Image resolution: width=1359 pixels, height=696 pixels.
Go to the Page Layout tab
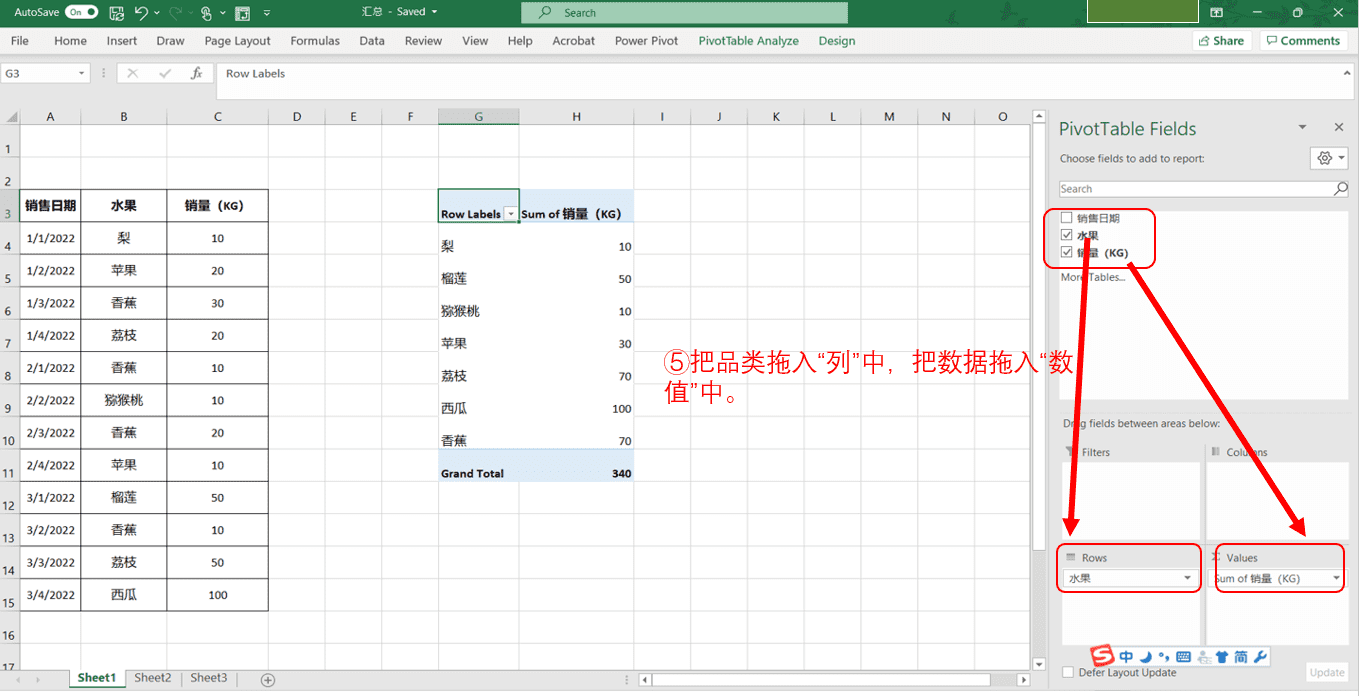pos(237,41)
